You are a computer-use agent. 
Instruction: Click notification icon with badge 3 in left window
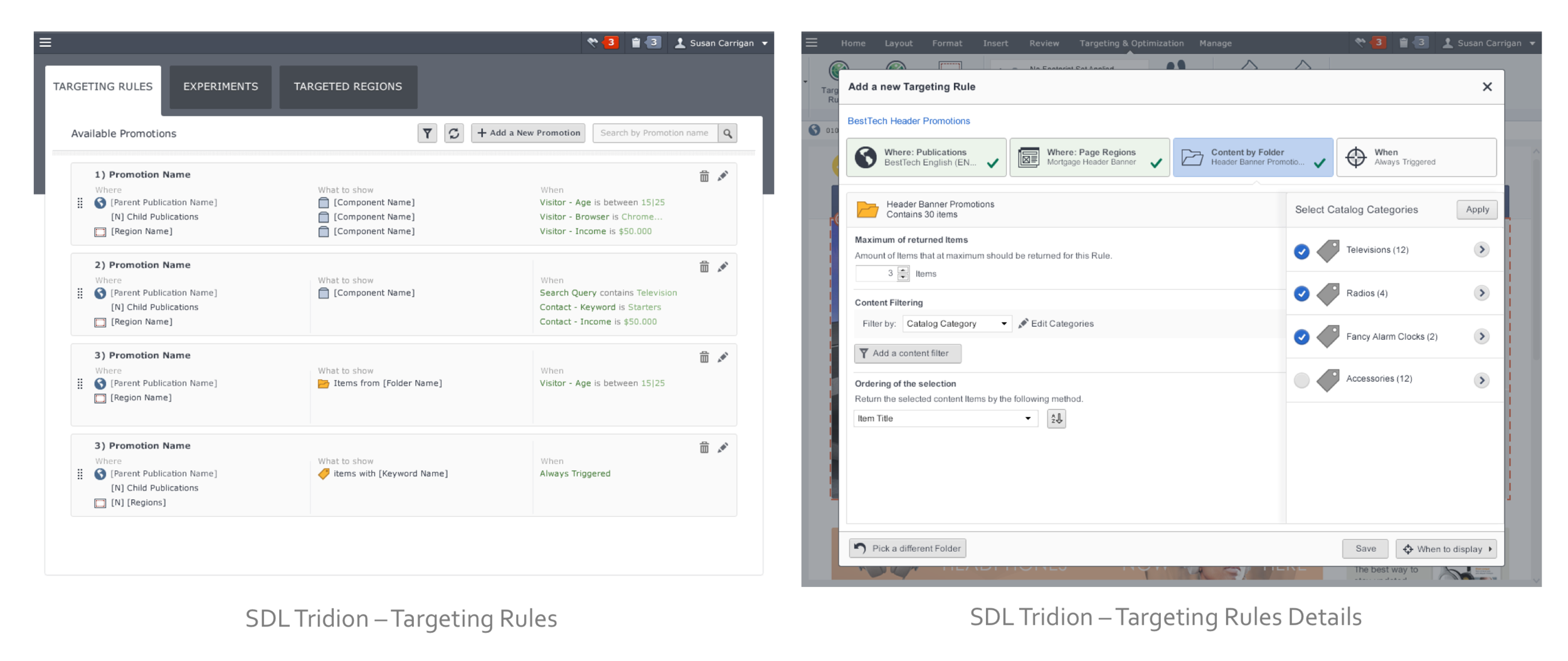point(603,43)
